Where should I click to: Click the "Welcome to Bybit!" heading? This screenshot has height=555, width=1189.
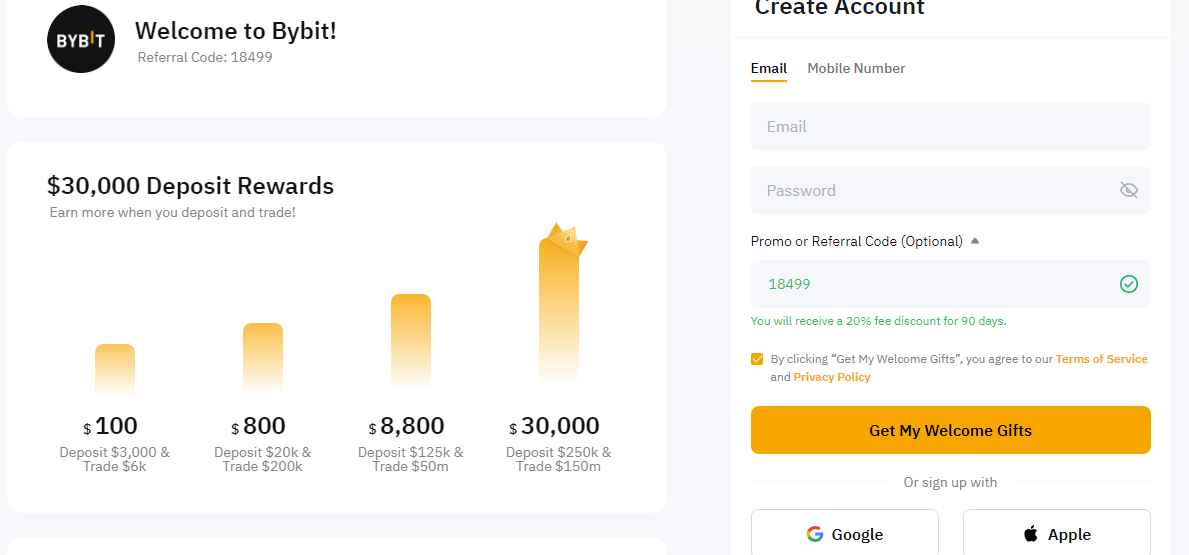pyautogui.click(x=236, y=31)
